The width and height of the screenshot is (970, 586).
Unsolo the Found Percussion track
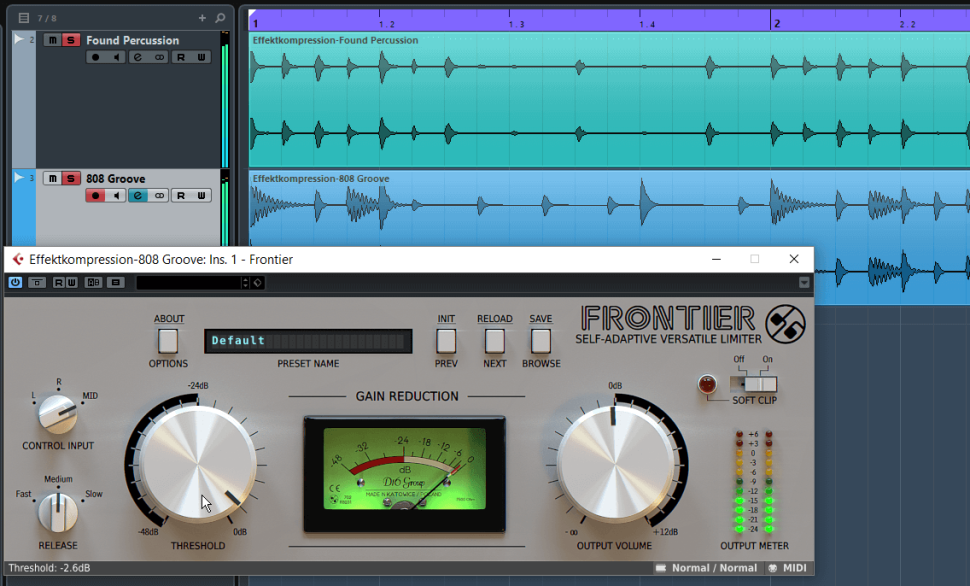point(71,40)
